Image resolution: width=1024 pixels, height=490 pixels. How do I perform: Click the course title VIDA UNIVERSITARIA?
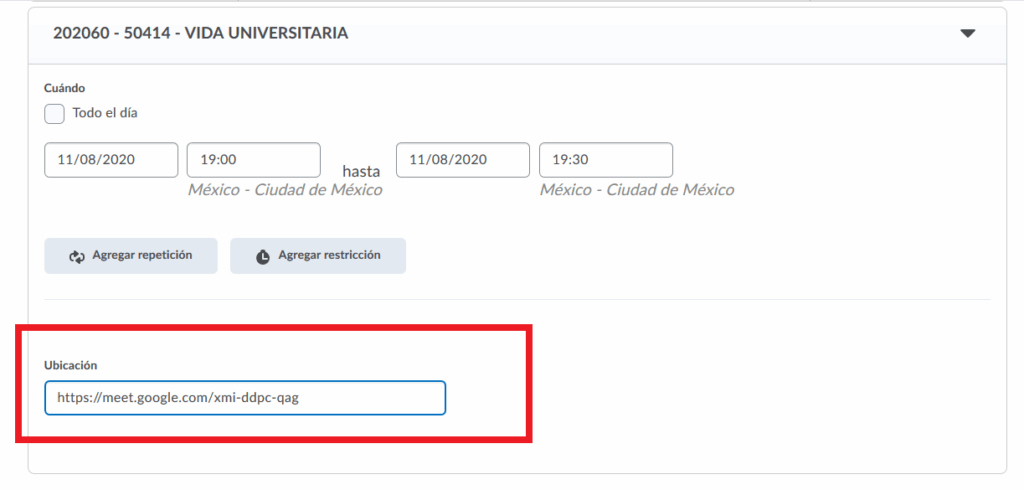(200, 33)
